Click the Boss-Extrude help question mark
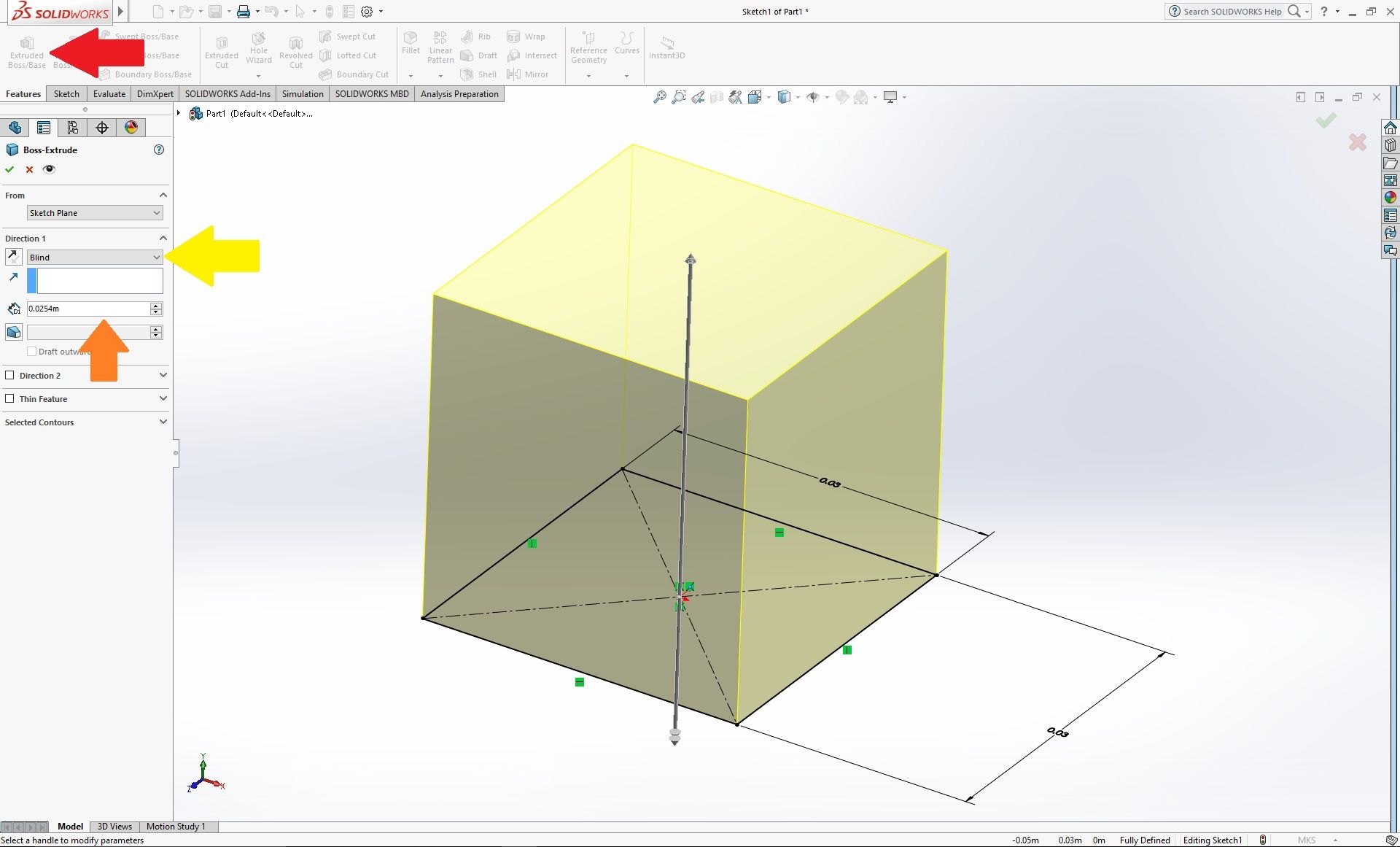This screenshot has height=847, width=1400. [x=159, y=150]
